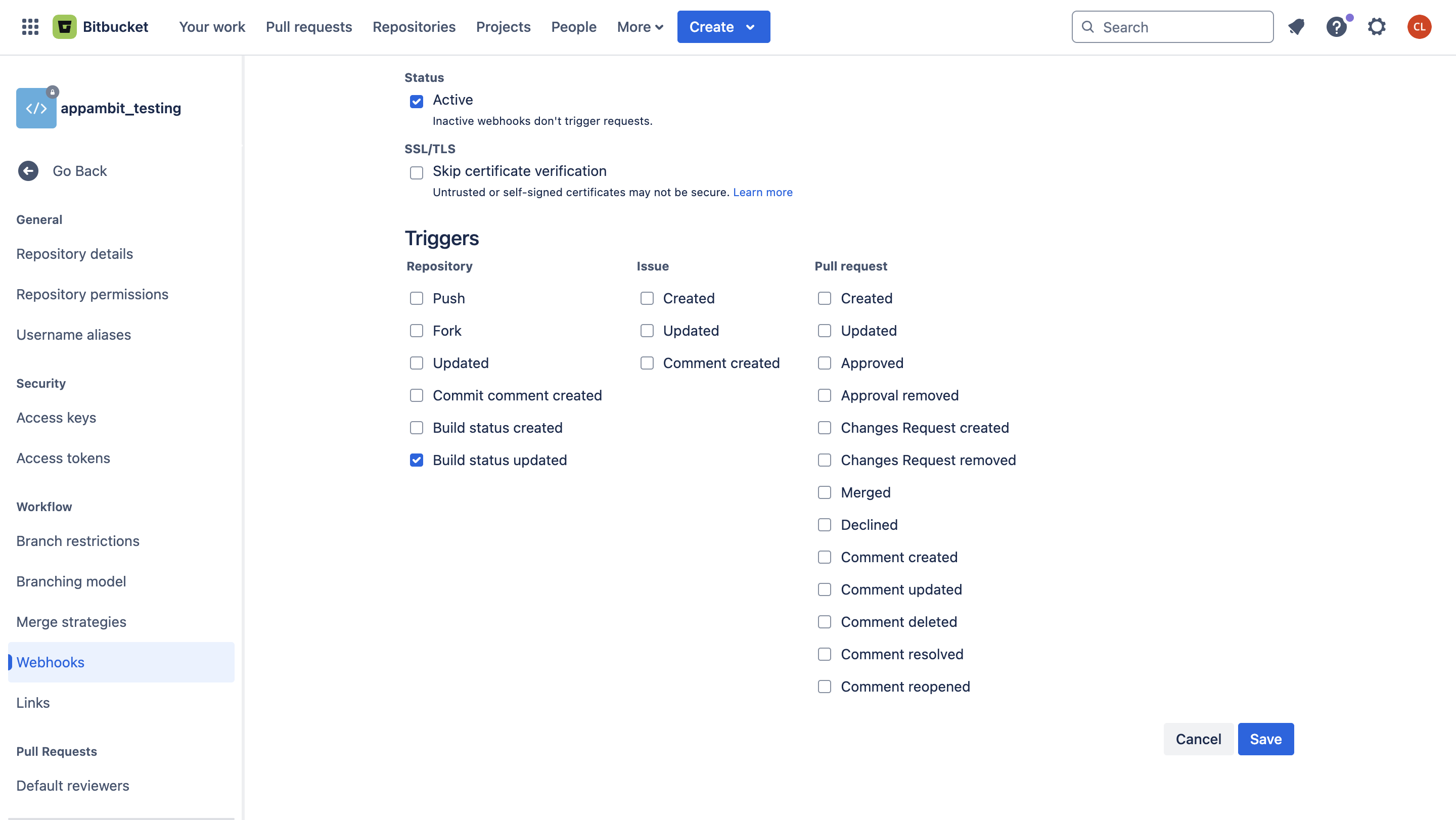Screen dimensions: 1456x820
Task: Open the notifications megaphone icon
Action: click(x=1297, y=27)
